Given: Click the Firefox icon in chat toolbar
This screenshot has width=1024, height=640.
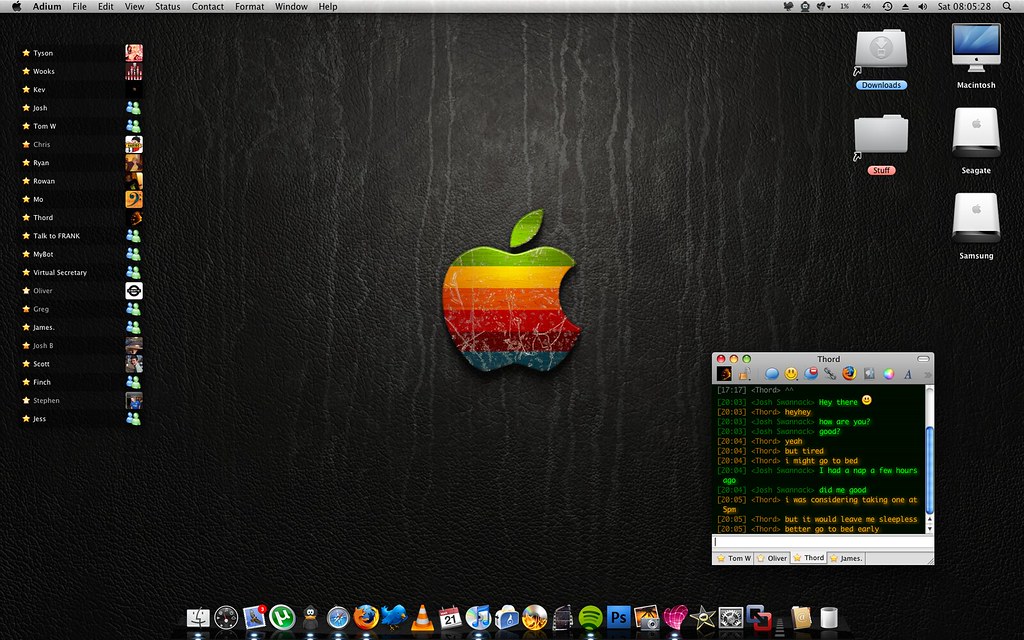Looking at the screenshot, I should pos(849,374).
